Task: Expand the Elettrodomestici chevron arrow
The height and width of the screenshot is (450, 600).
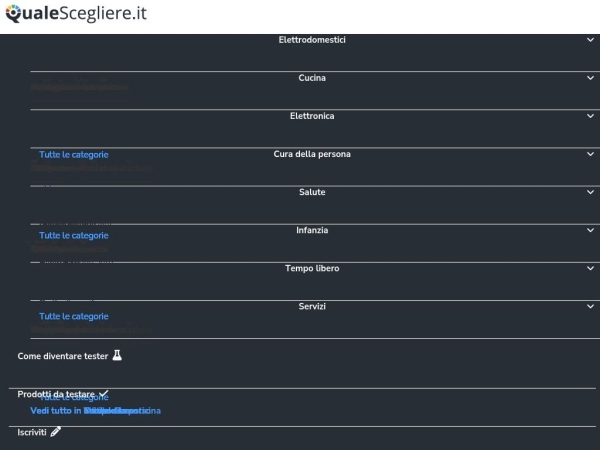Action: tap(590, 40)
